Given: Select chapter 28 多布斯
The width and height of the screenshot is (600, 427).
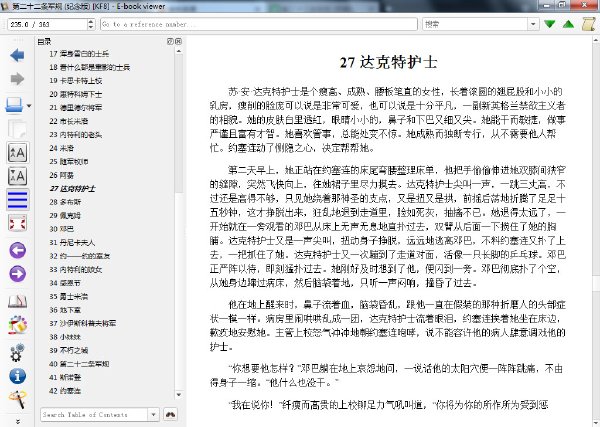Looking at the screenshot, I should click(x=65, y=202).
